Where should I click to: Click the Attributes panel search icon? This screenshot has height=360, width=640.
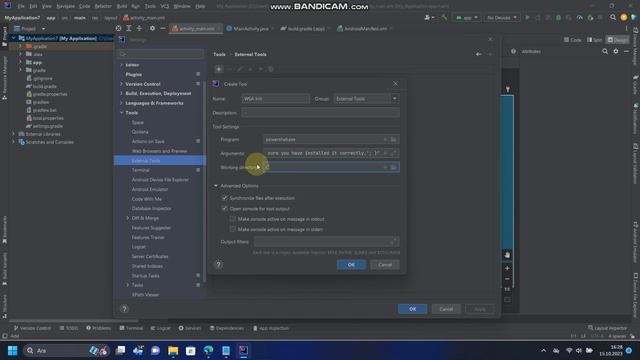pos(605,51)
